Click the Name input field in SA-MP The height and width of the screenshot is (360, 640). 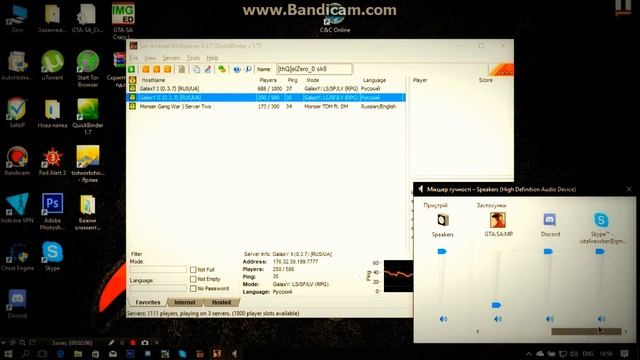pos(314,69)
